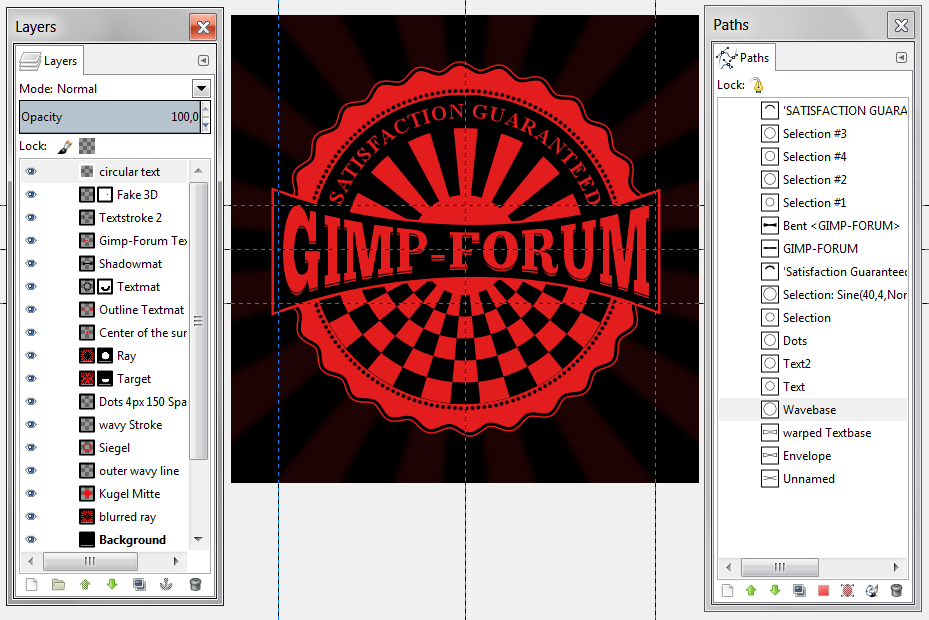Click the Target layer thumbnail

click(87, 379)
